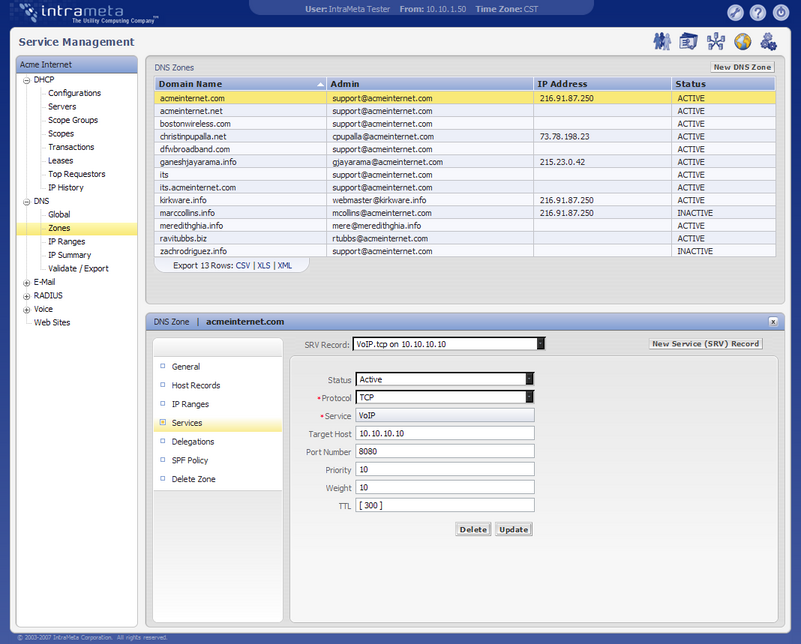This screenshot has width=801, height=644.
Task: Click the power logout icon
Action: coord(781,12)
